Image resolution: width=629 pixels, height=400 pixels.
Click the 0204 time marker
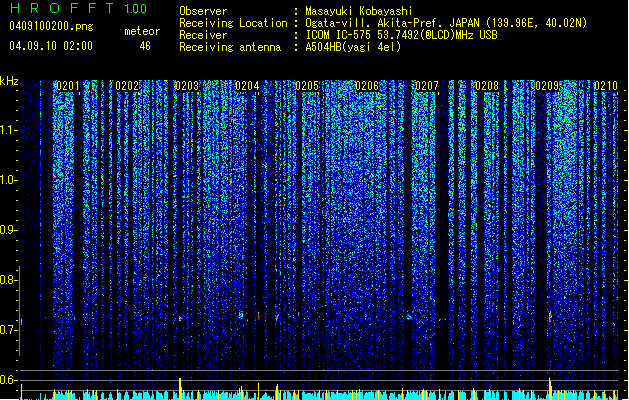click(247, 86)
